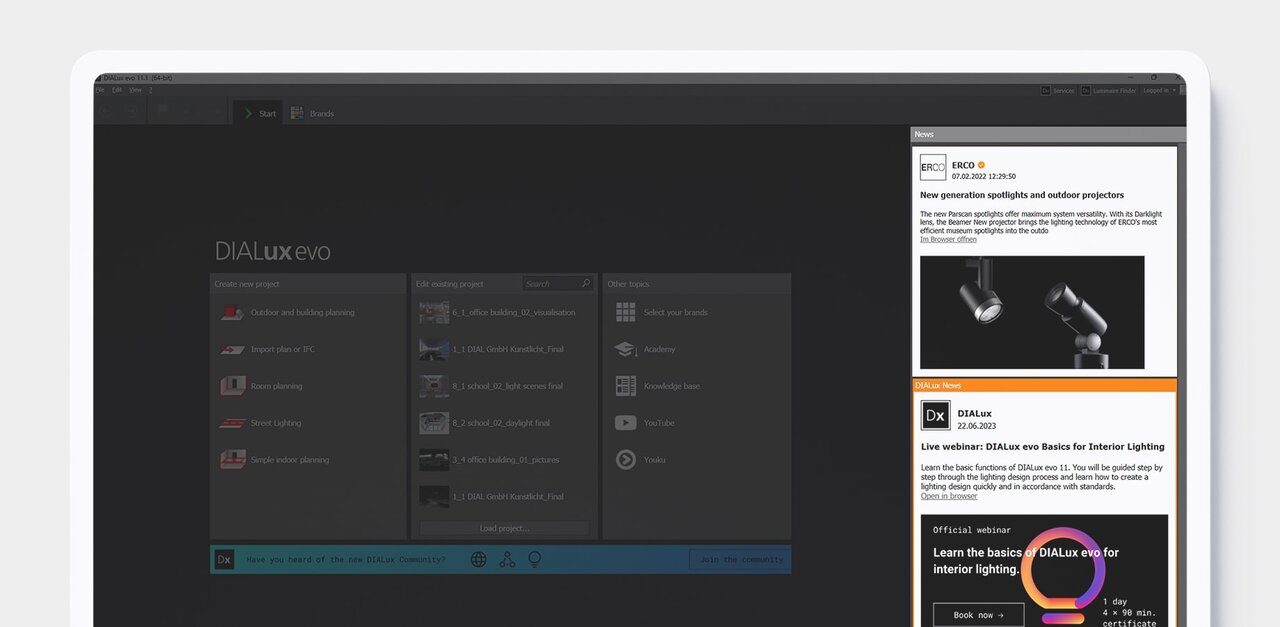Screen dimensions: 1280x627
Task: Open 8_1 school_02_light scenes final thumbnail
Action: (x=434, y=386)
